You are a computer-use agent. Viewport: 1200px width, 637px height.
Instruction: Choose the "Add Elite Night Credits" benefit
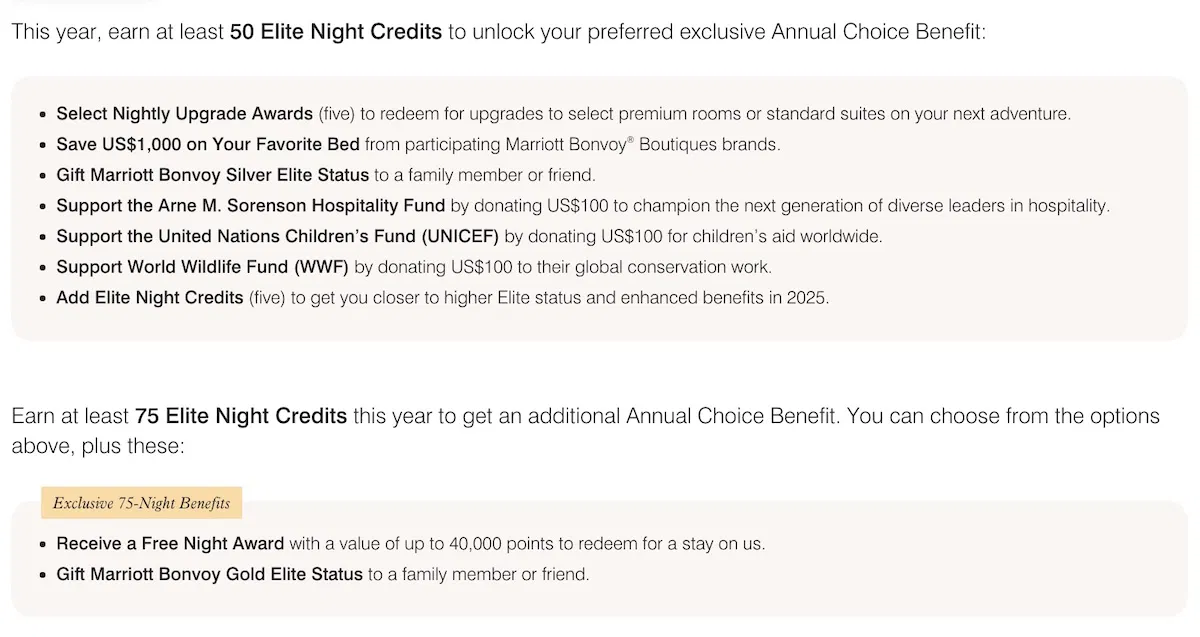tap(150, 298)
